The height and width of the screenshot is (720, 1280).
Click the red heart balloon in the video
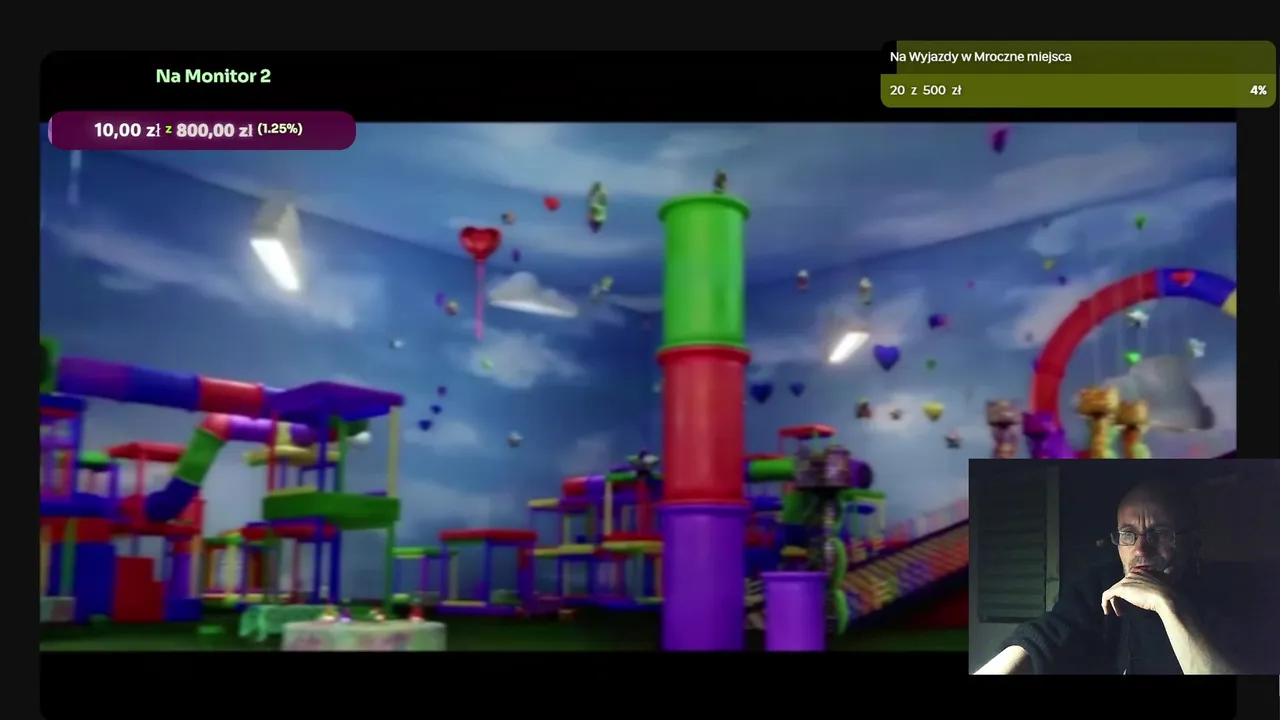coord(480,242)
